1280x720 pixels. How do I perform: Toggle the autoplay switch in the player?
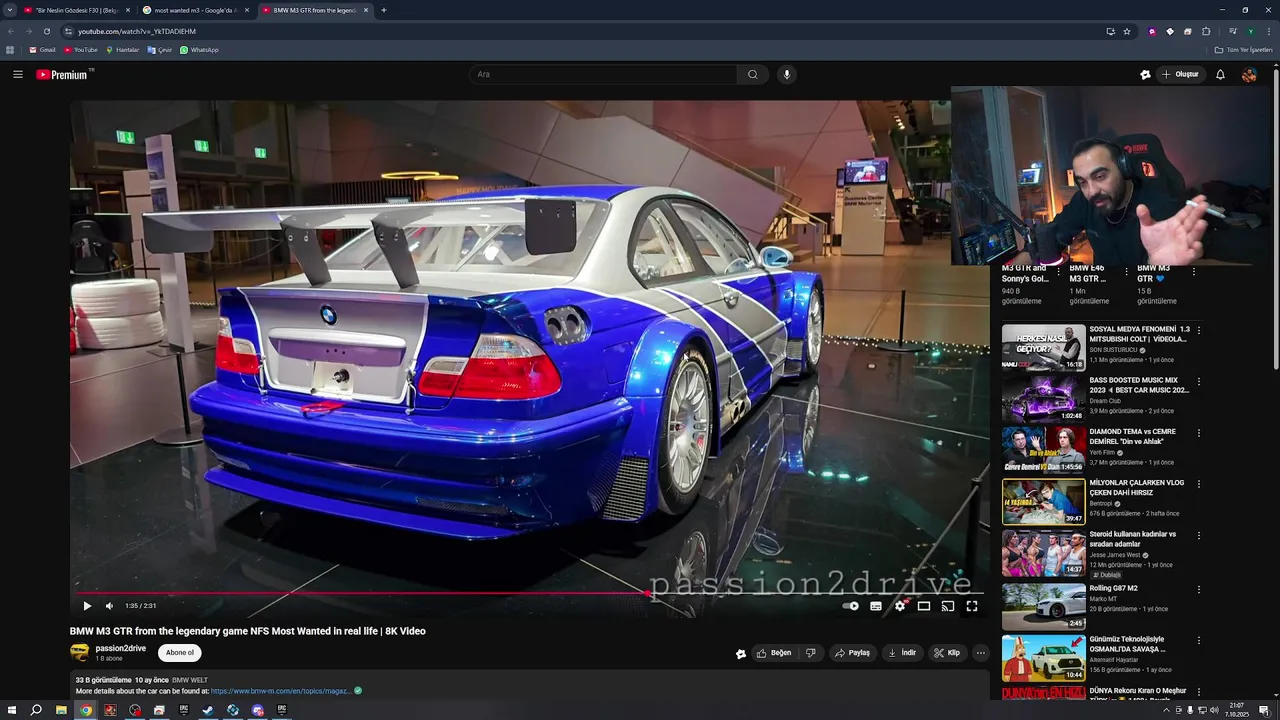[x=851, y=606]
